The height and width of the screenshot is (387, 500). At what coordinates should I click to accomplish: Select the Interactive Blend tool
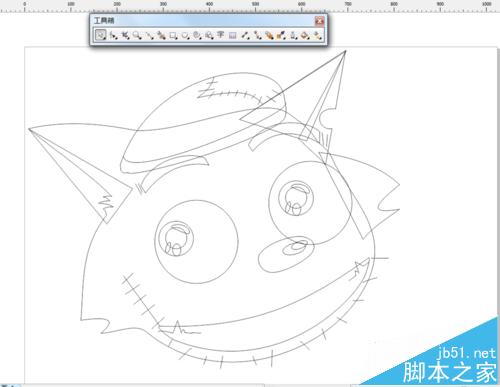pyautogui.click(x=269, y=35)
